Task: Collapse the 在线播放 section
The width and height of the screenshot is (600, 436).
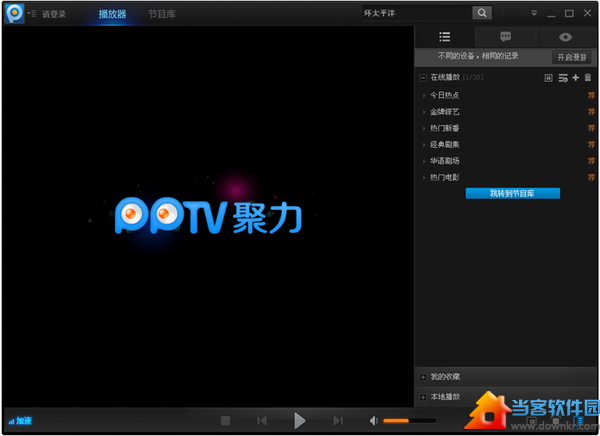Action: pyautogui.click(x=423, y=78)
